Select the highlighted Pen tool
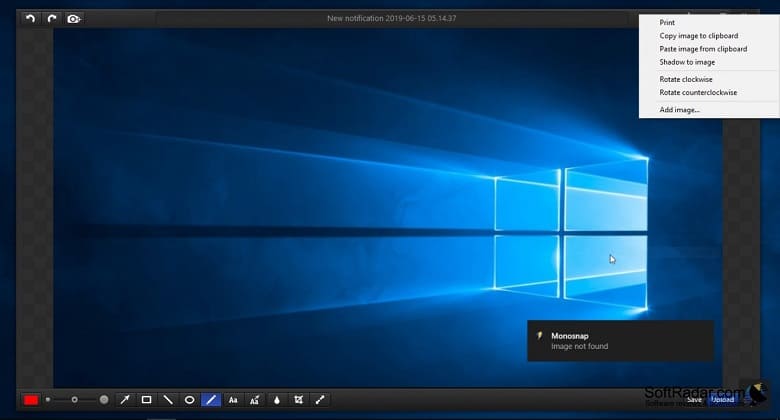This screenshot has width=780, height=420. point(211,400)
